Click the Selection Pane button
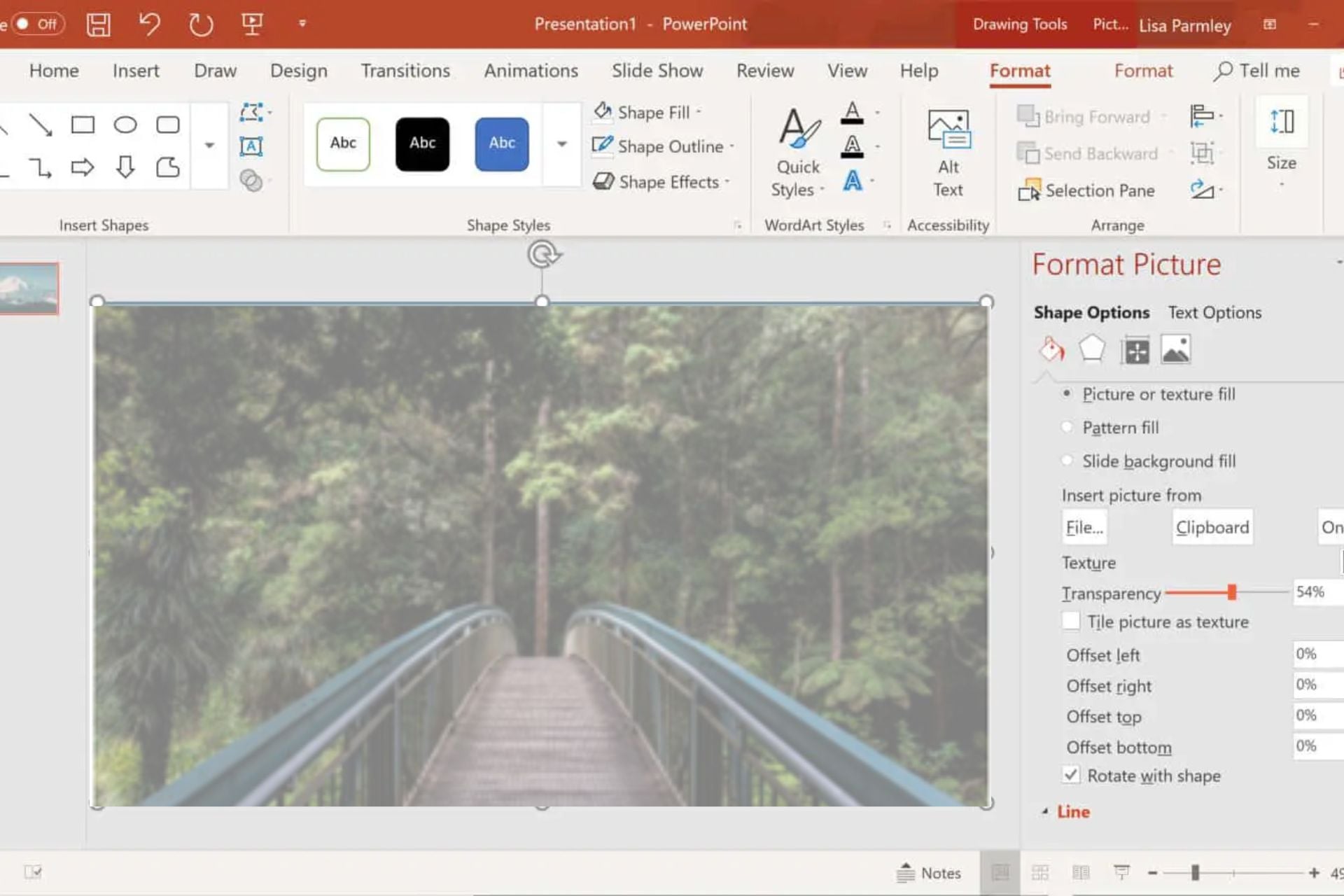1344x896 pixels. click(x=1086, y=190)
